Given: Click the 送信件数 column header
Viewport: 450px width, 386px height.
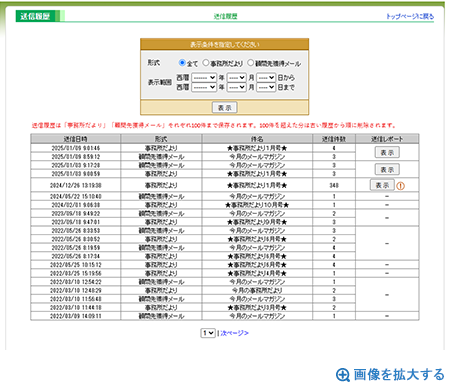Looking at the screenshot, I should click(x=334, y=139).
